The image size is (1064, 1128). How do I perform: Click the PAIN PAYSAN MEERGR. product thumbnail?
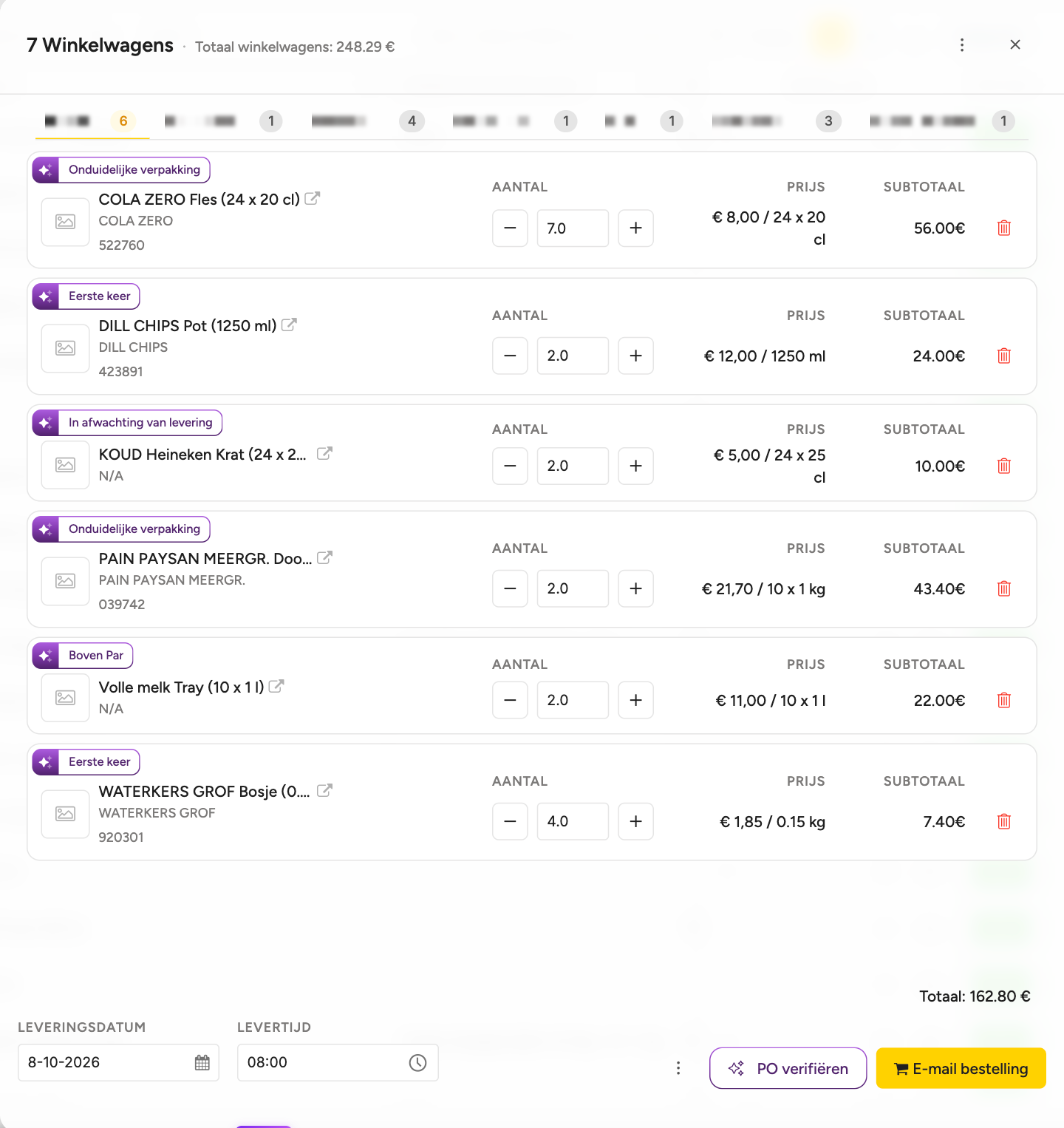click(x=65, y=581)
